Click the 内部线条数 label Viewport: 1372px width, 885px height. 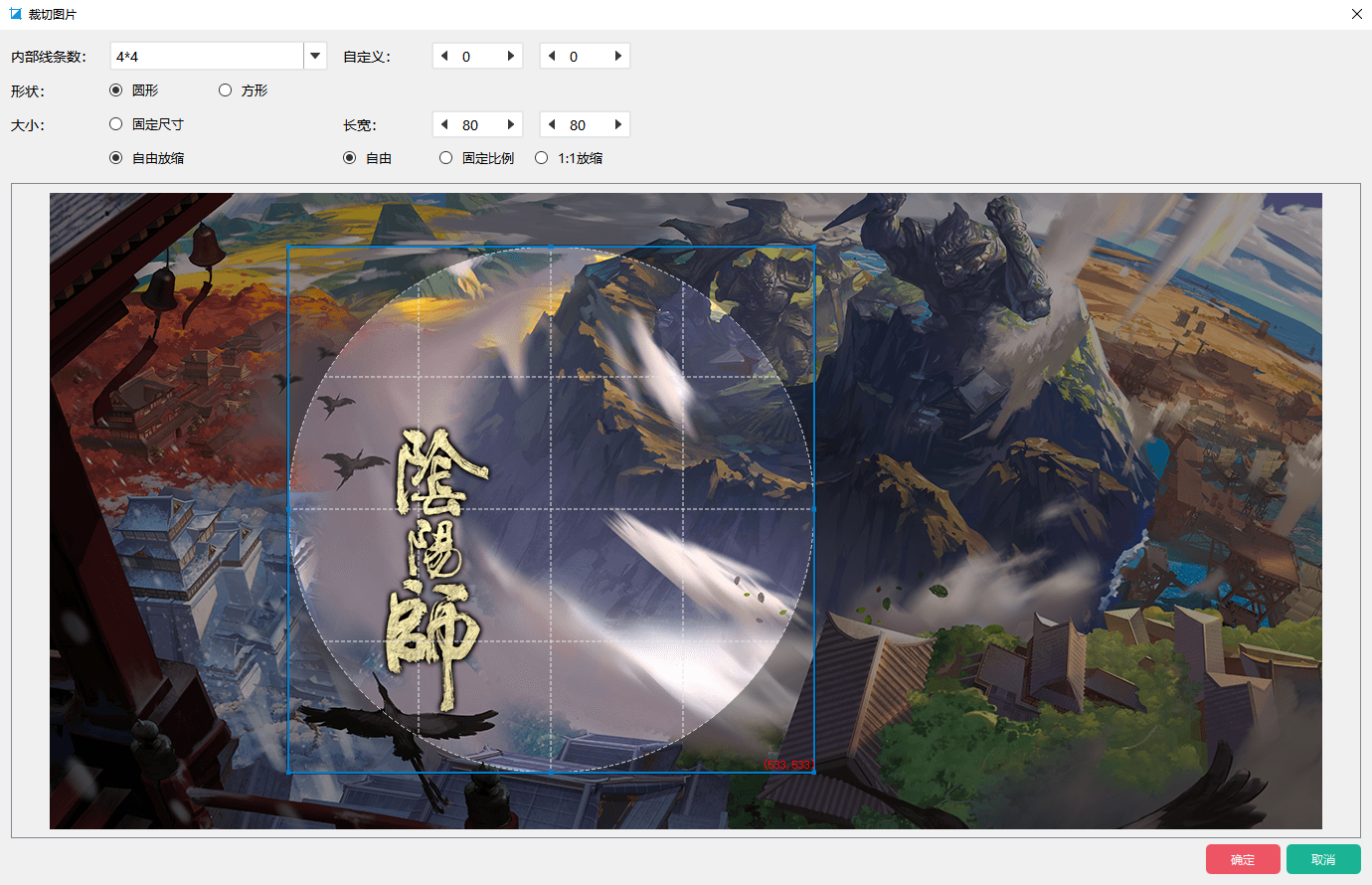point(49,57)
